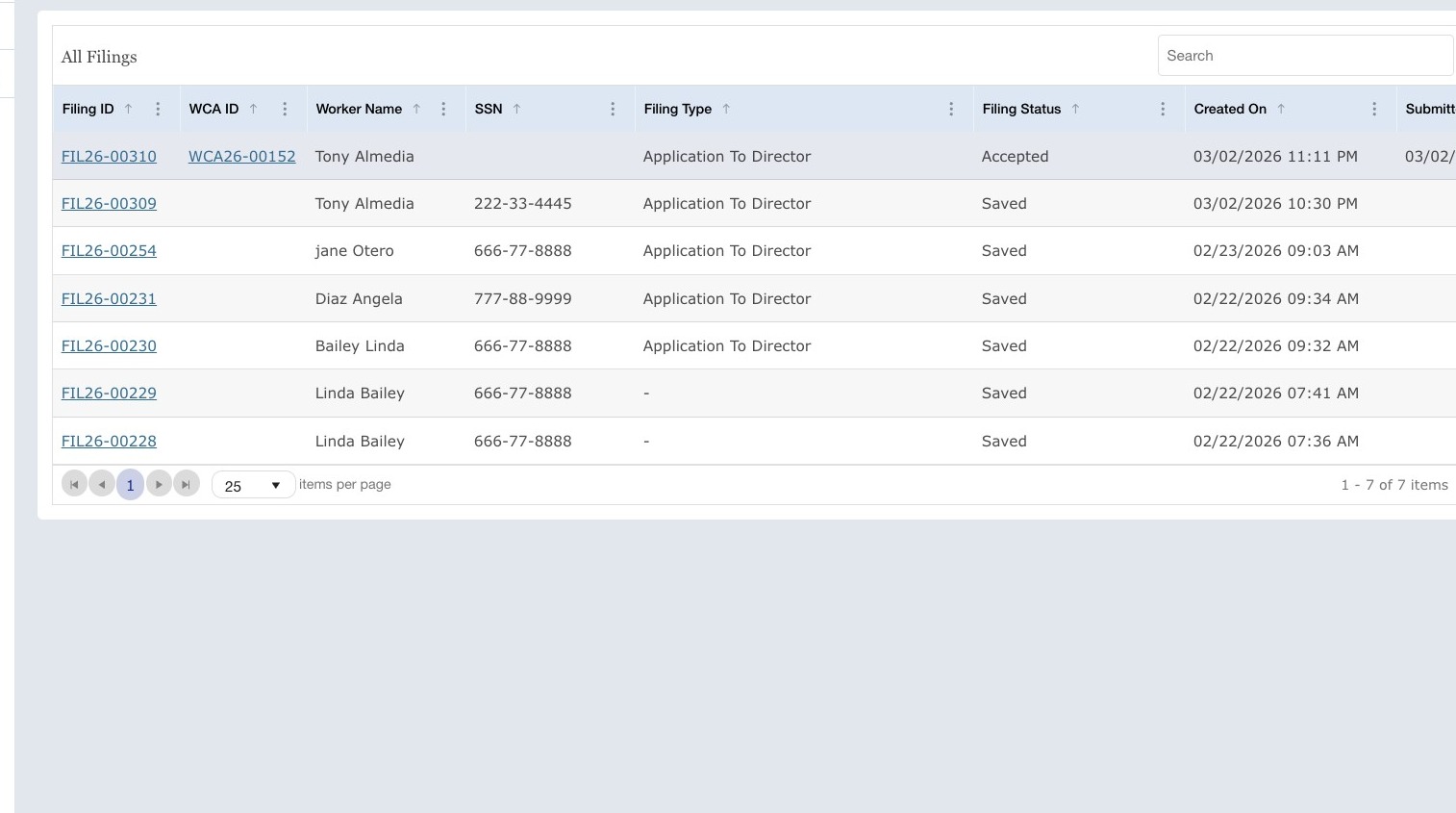Sort by SSN header
Viewport: 1456px width, 813px height.
tap(489, 109)
